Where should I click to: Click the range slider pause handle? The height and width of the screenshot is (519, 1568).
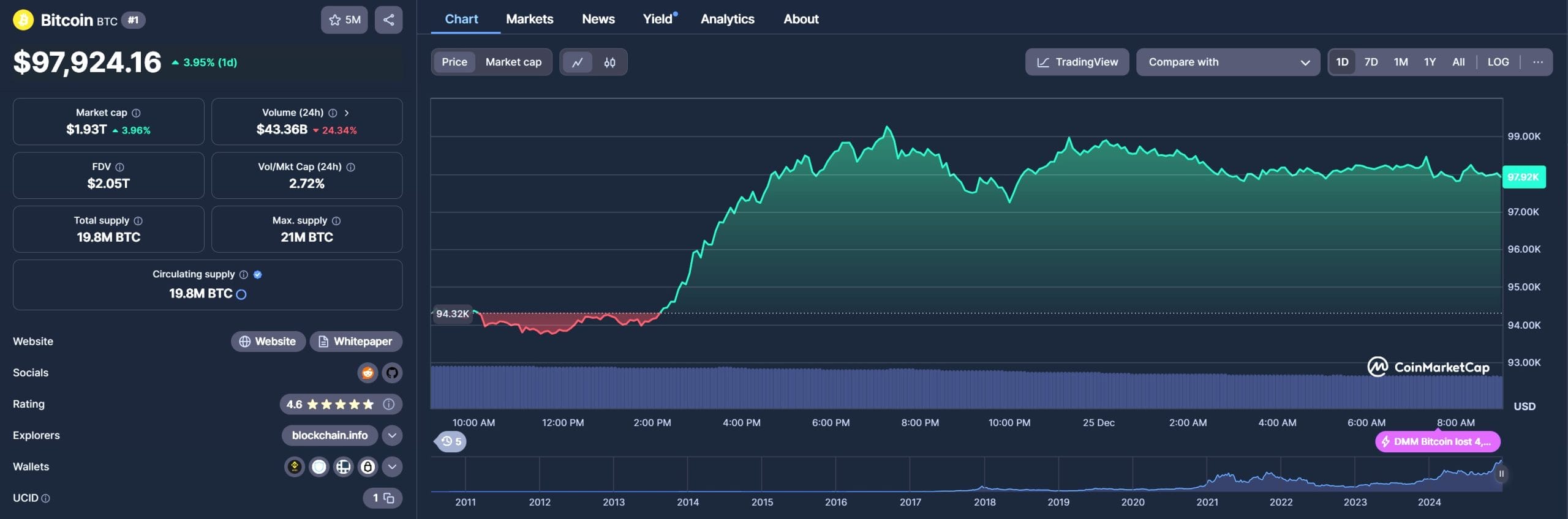[x=1501, y=474]
